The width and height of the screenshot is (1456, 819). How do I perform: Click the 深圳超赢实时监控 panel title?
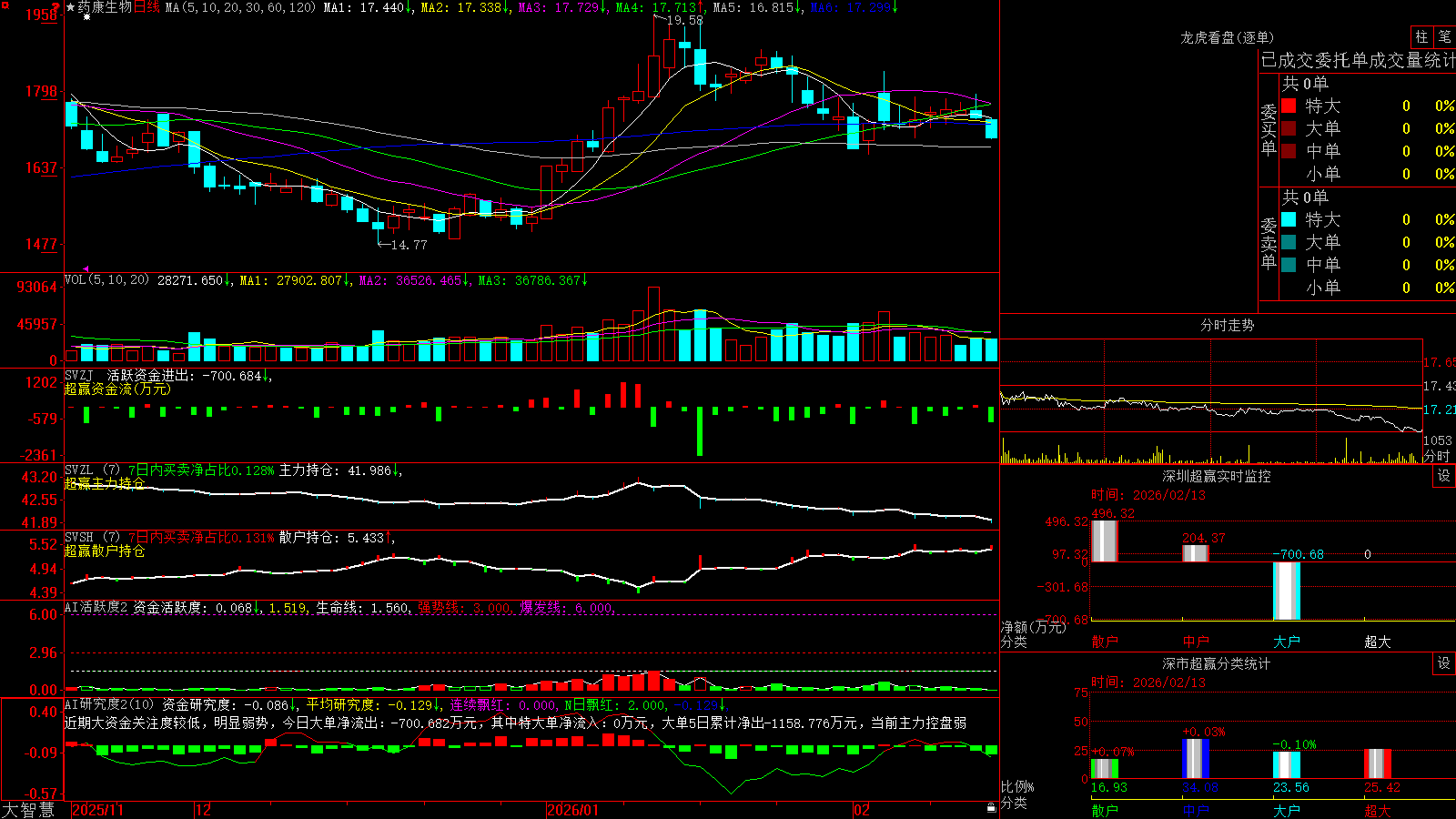click(x=1217, y=476)
